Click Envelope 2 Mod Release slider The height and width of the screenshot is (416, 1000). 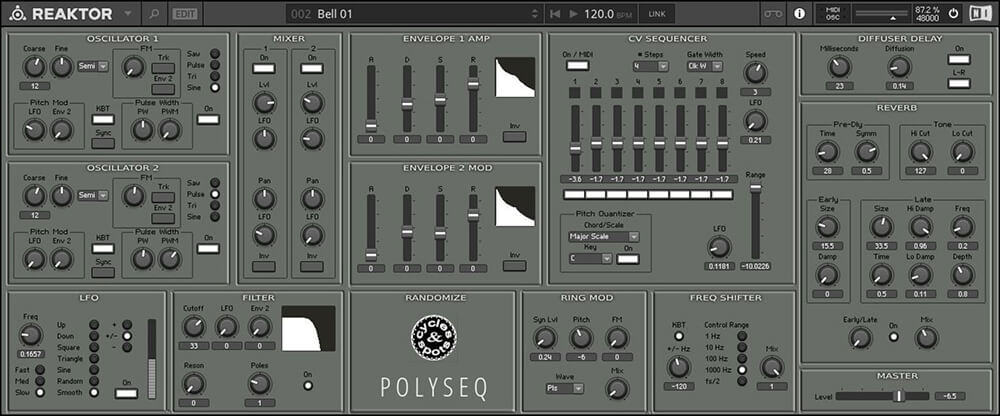pos(473,228)
